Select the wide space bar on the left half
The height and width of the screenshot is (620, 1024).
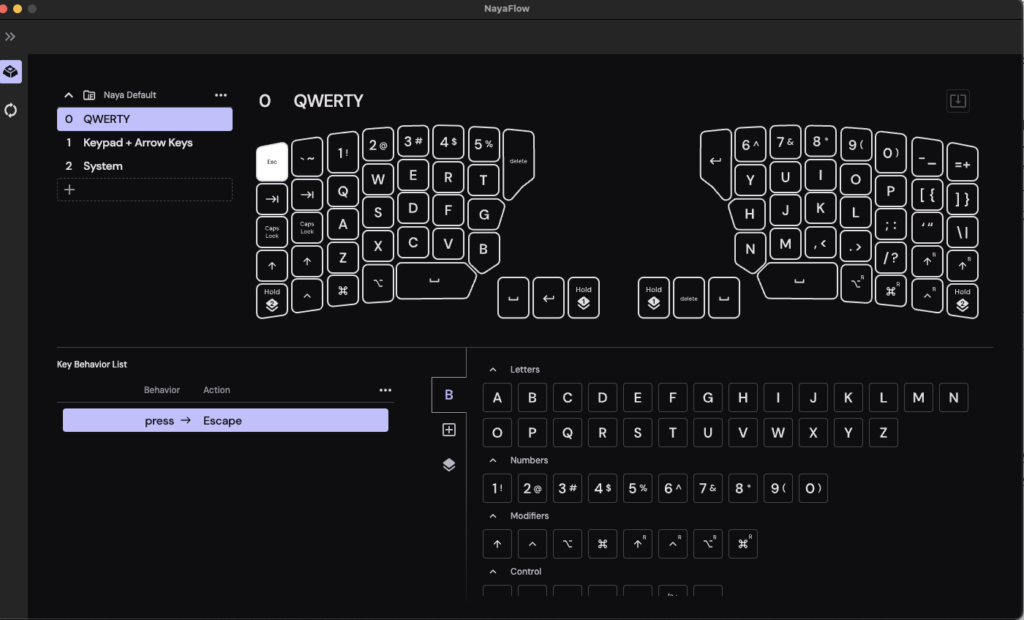436,281
